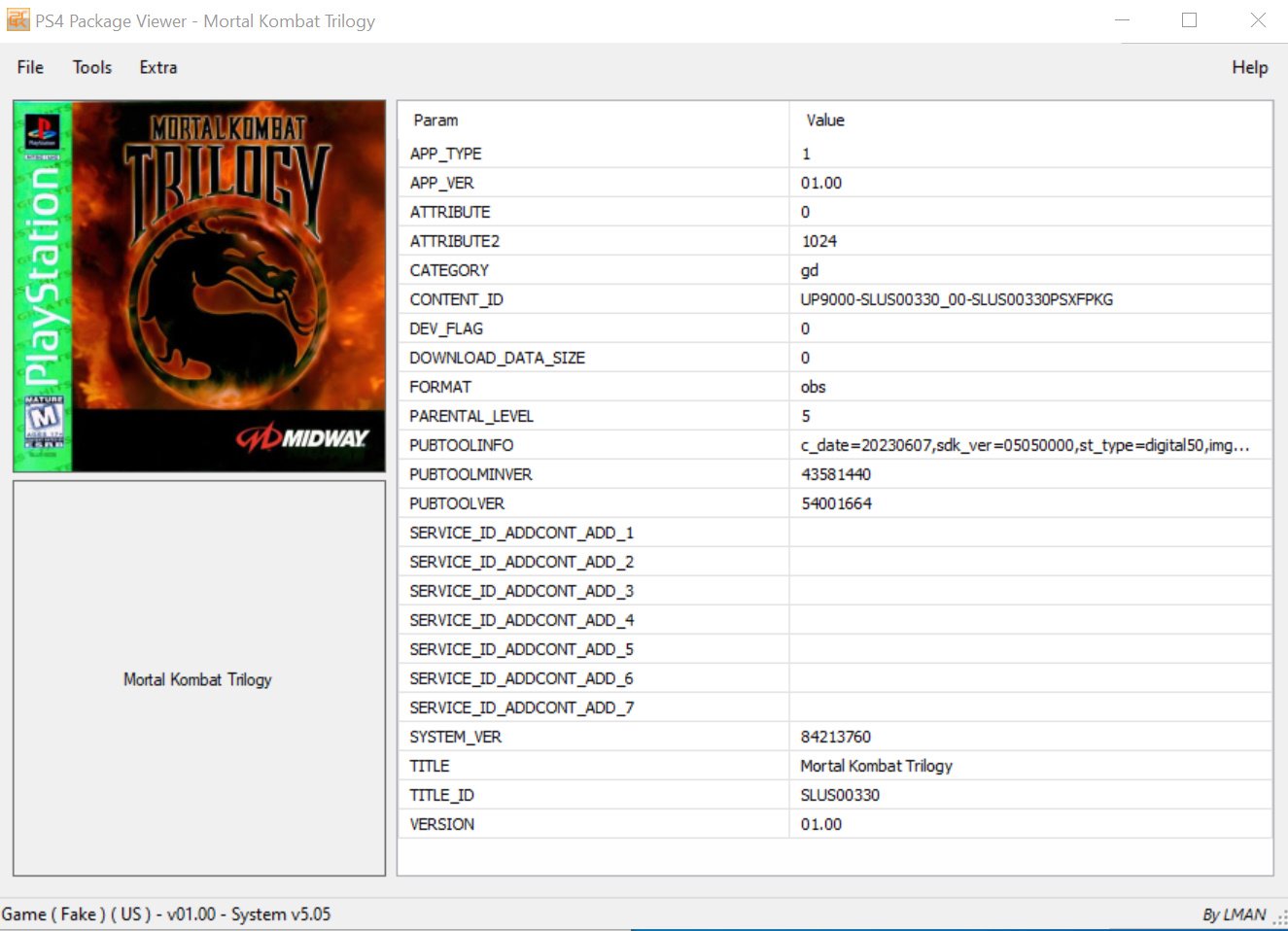This screenshot has width=1288, height=931.
Task: Click status bar text Game ( Fake ) ( US )
Action: point(76,914)
